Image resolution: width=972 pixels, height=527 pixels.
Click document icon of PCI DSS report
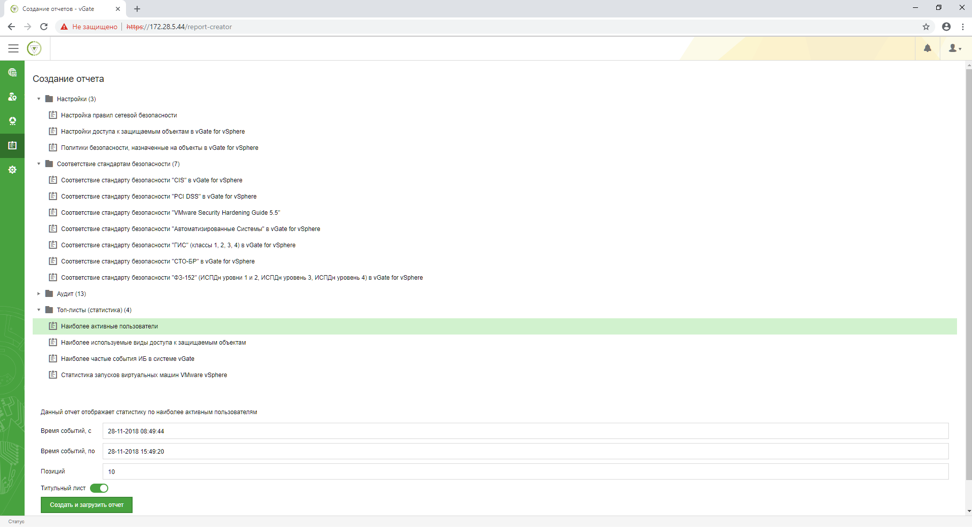(53, 196)
